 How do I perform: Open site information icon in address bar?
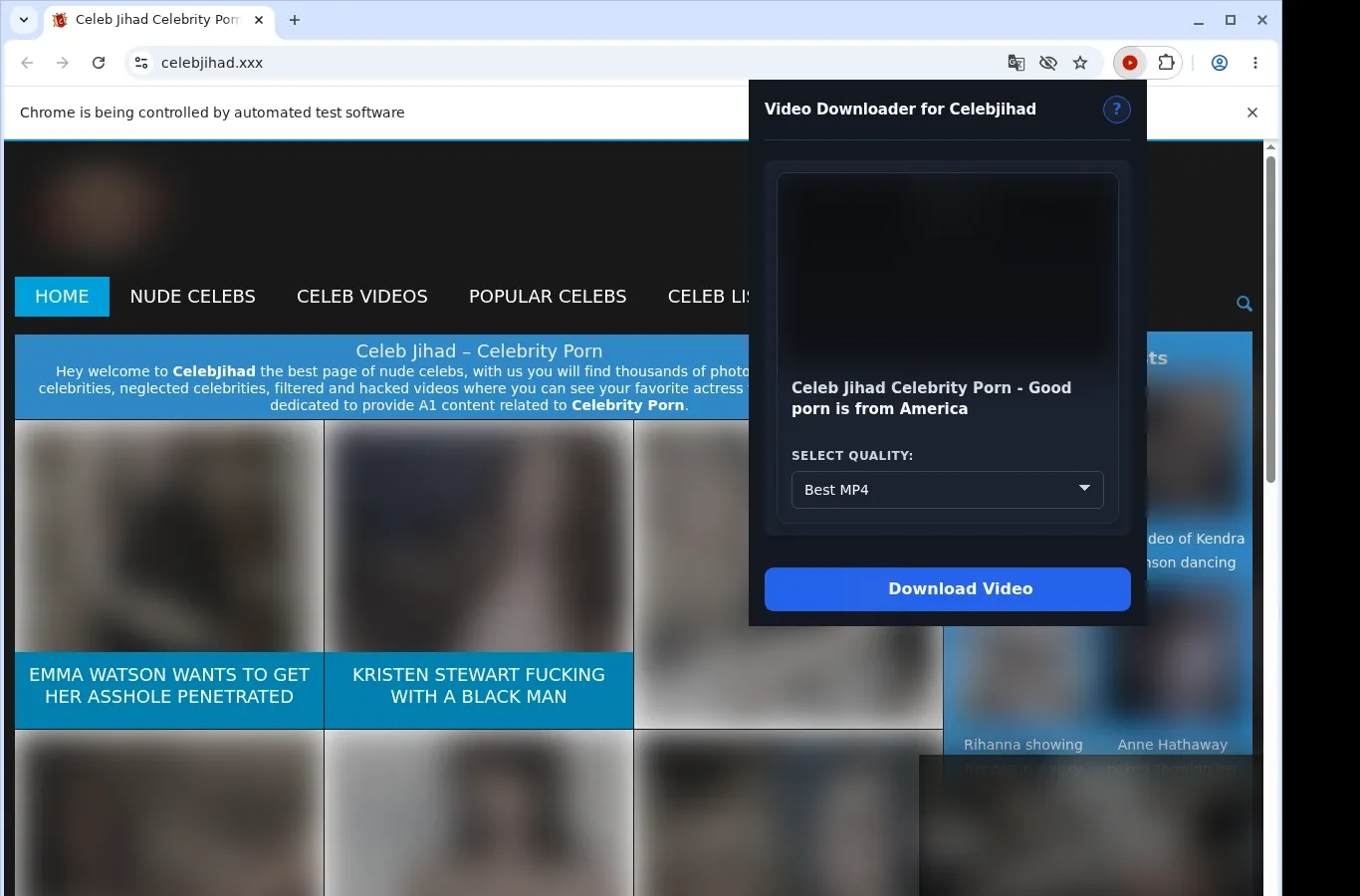pos(141,63)
